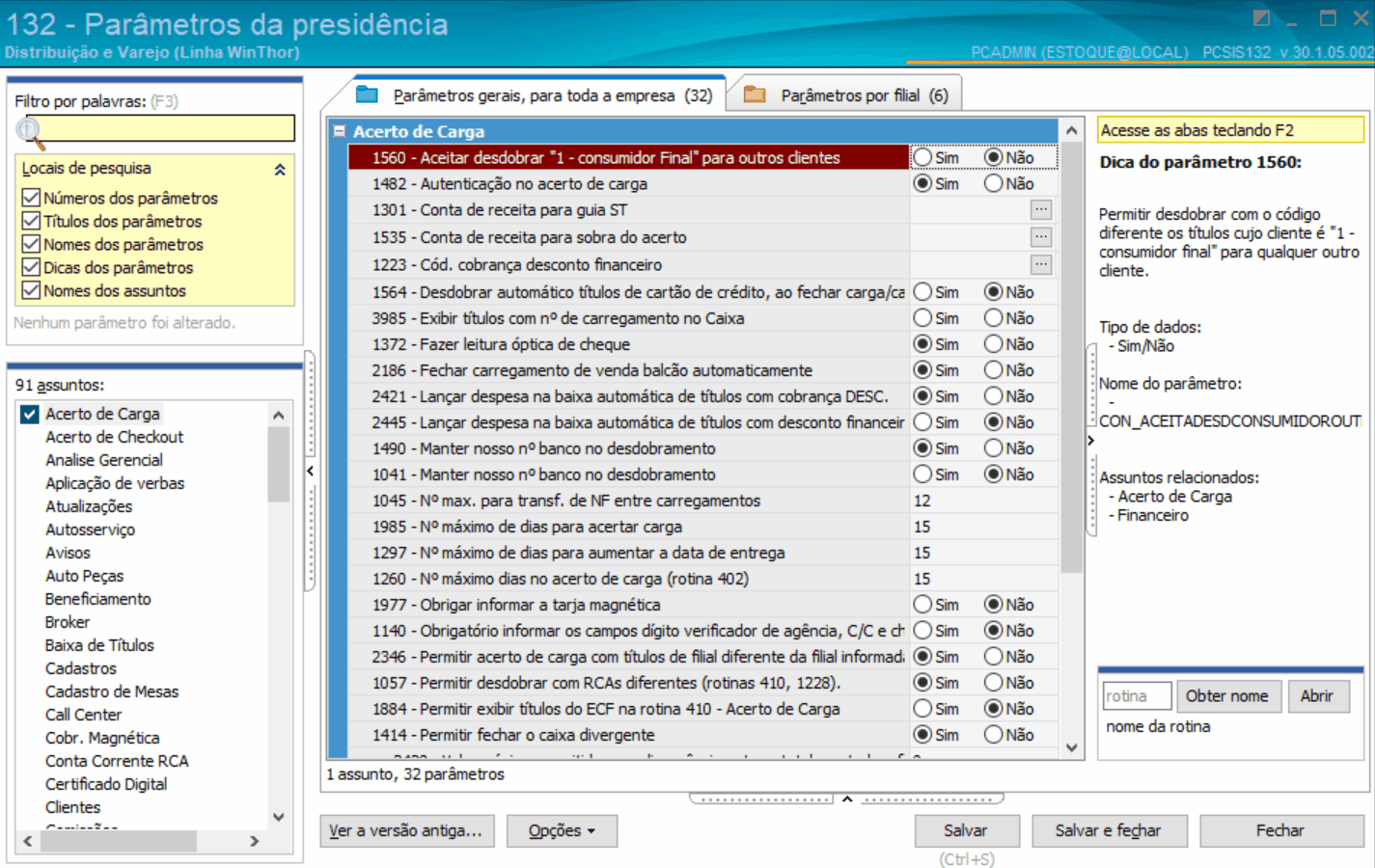
Task: Click Ver a versão antiga button
Action: (406, 830)
